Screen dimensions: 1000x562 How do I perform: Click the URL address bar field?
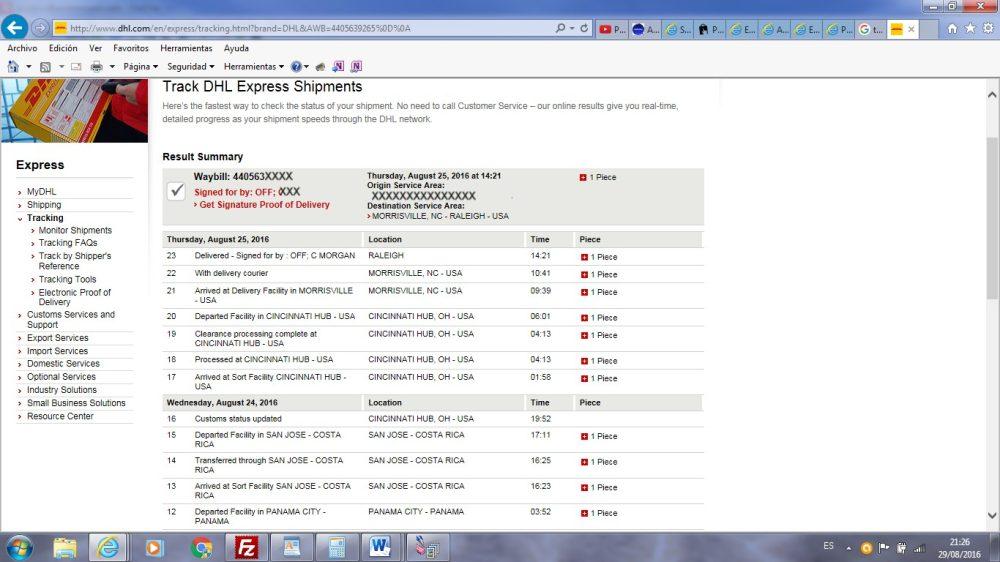(302, 28)
